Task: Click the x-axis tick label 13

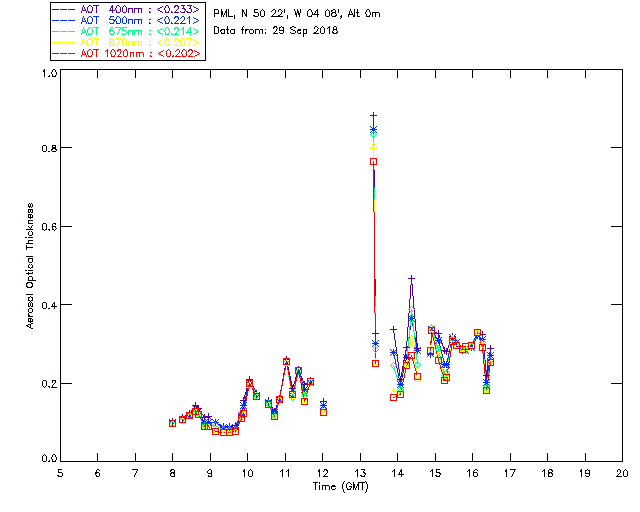Action: (x=360, y=473)
